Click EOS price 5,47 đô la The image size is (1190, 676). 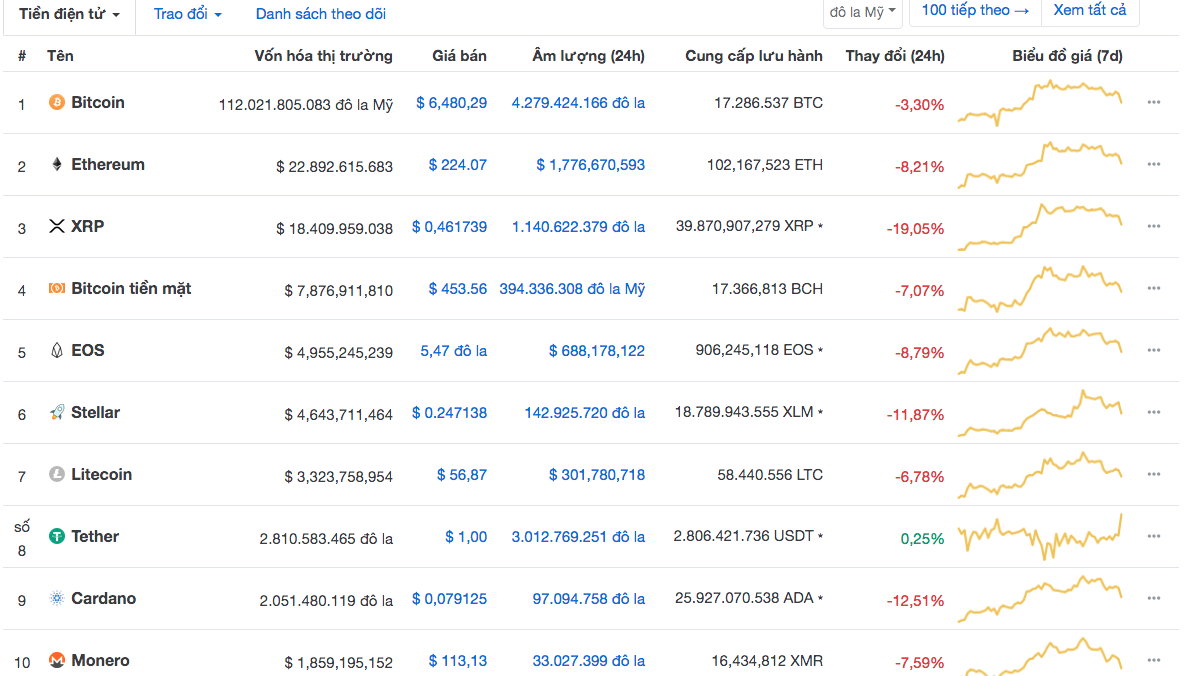(454, 351)
